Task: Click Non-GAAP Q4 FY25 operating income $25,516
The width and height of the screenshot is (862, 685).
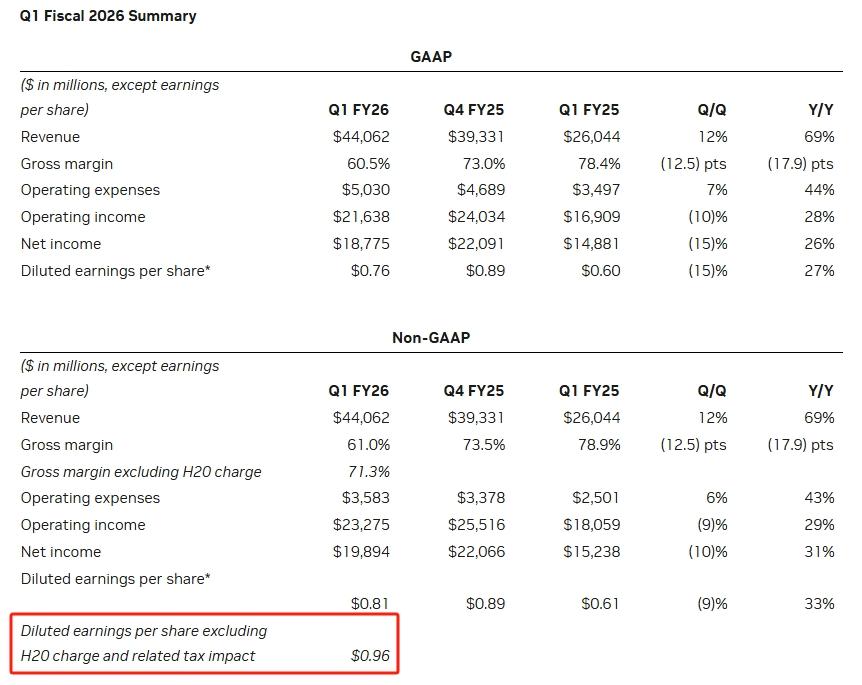Action: click(476, 525)
